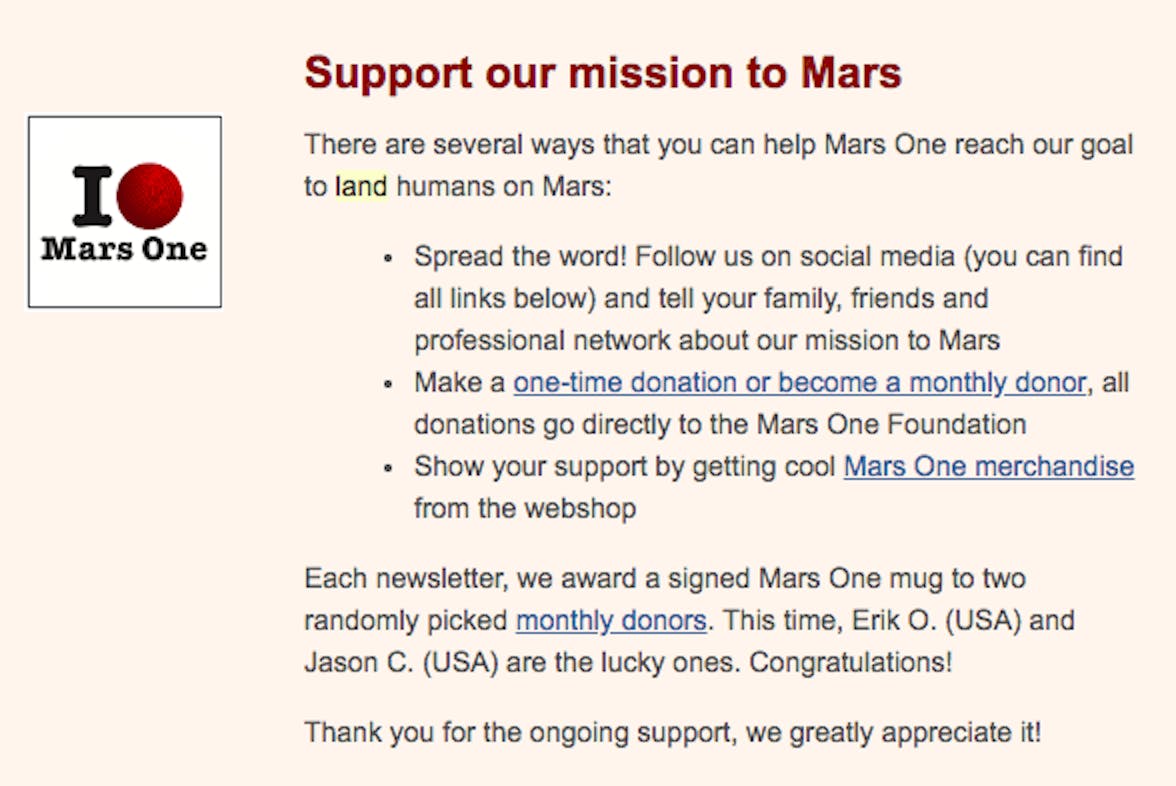Follow the monthly donors link

coord(611,621)
